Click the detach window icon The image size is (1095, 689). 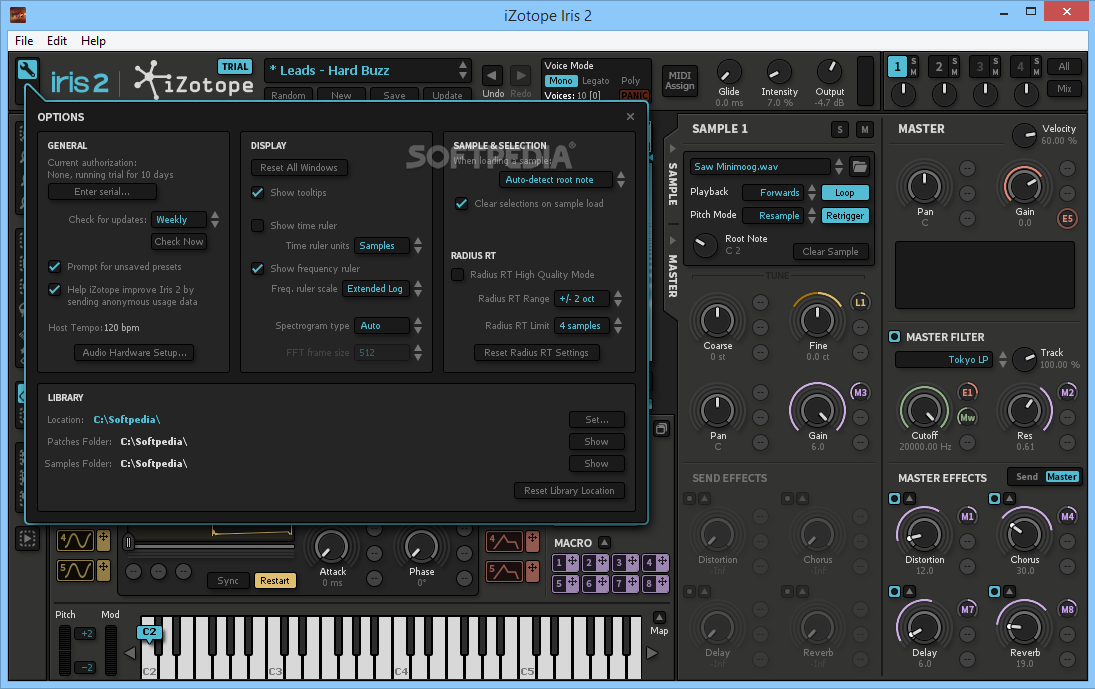click(x=661, y=429)
